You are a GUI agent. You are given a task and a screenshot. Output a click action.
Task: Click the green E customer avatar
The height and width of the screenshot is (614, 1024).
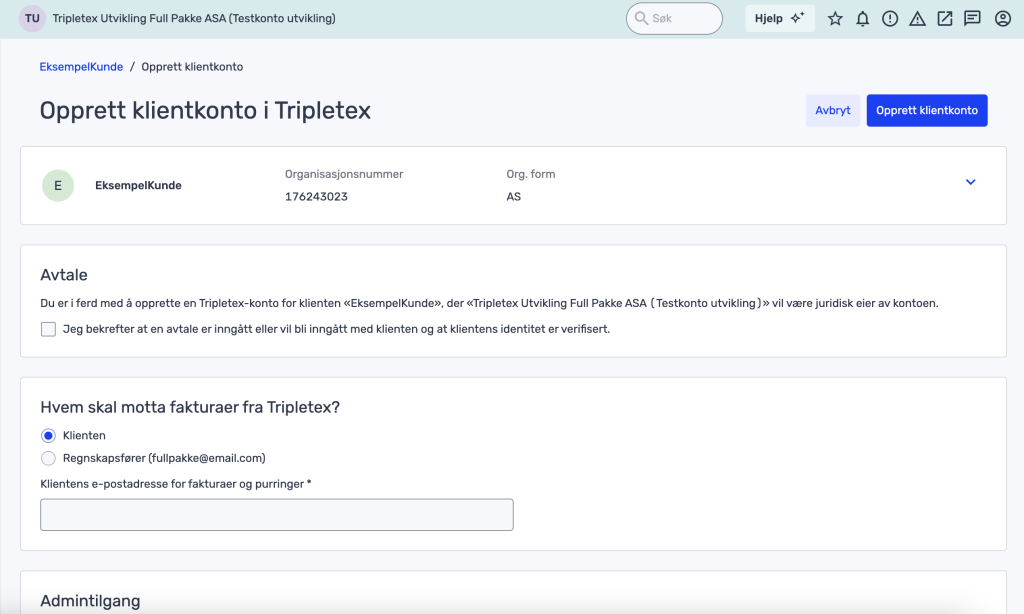[58, 185]
